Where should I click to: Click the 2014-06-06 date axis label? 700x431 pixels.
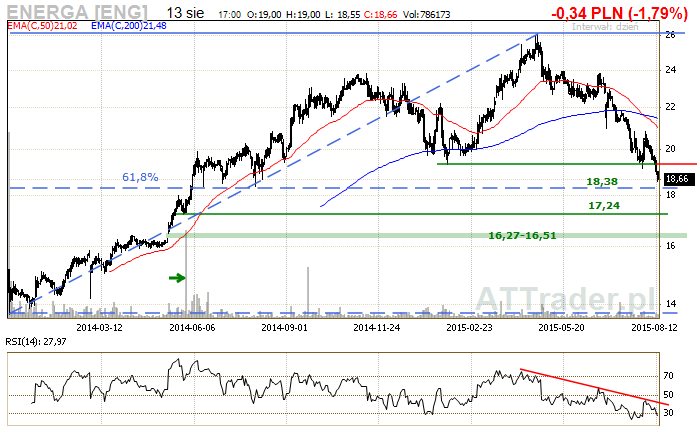point(192,327)
